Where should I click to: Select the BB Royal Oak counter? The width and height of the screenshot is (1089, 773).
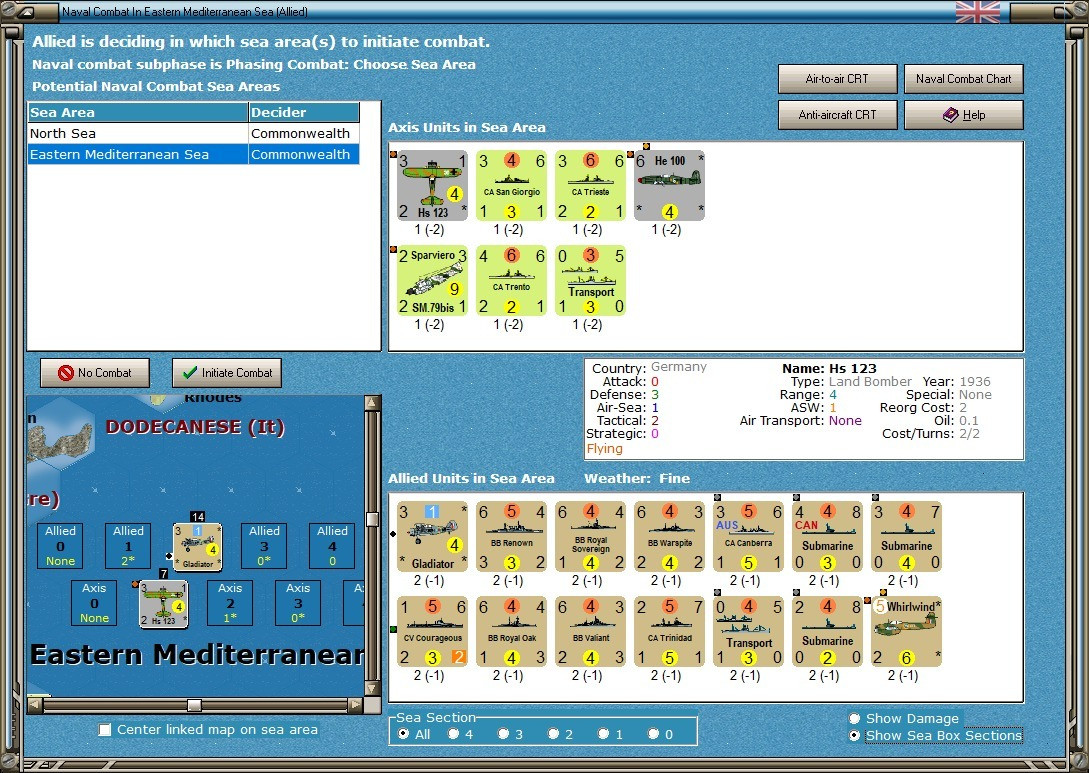(x=512, y=632)
